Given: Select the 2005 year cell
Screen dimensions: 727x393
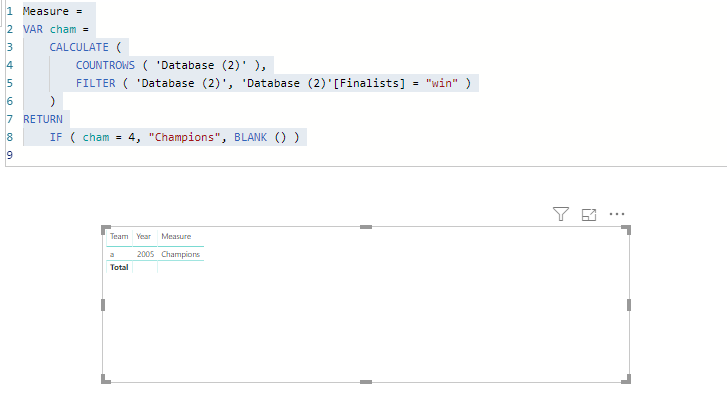Looking at the screenshot, I should [146, 254].
